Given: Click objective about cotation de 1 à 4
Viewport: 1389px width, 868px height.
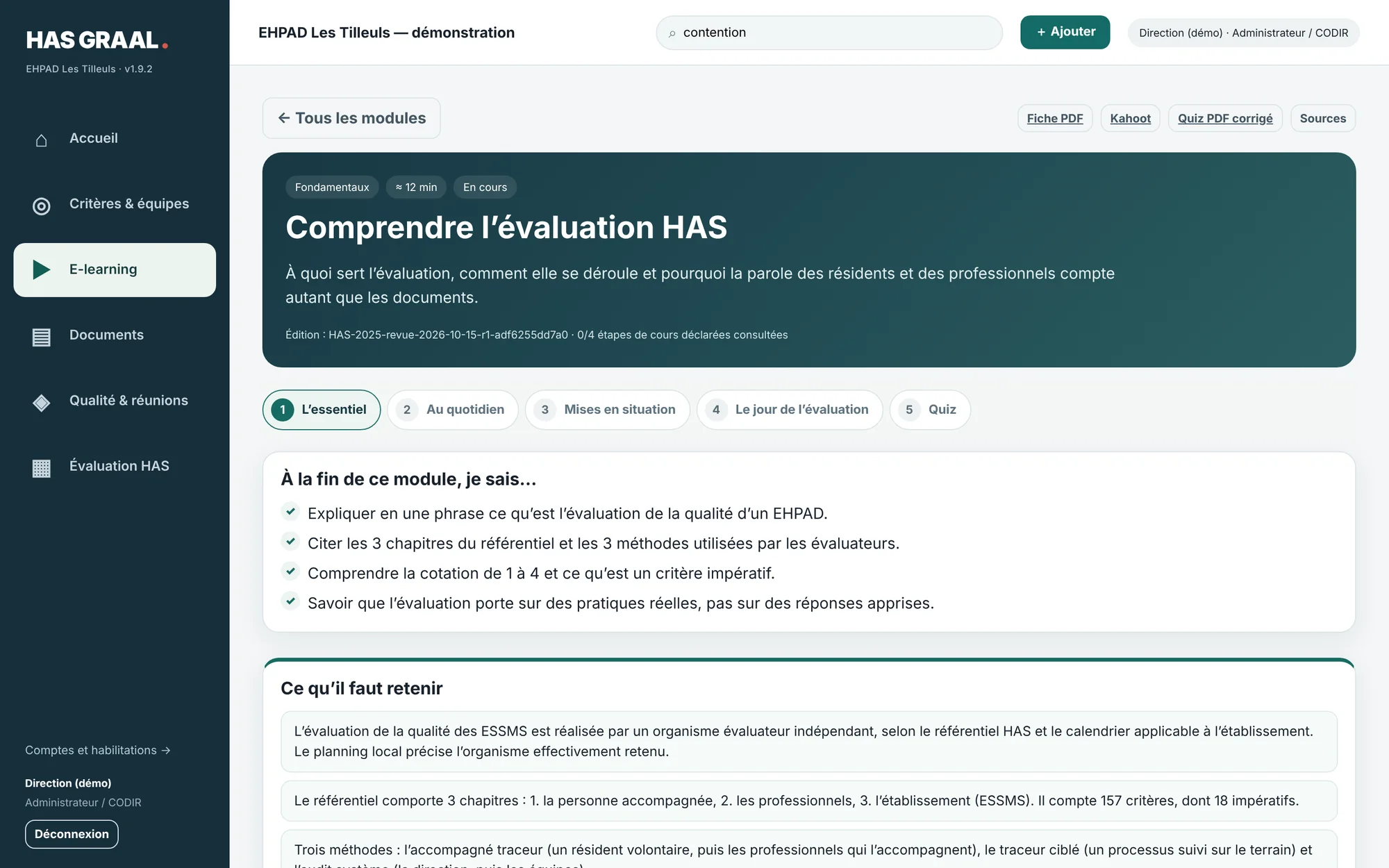Looking at the screenshot, I should tap(541, 574).
